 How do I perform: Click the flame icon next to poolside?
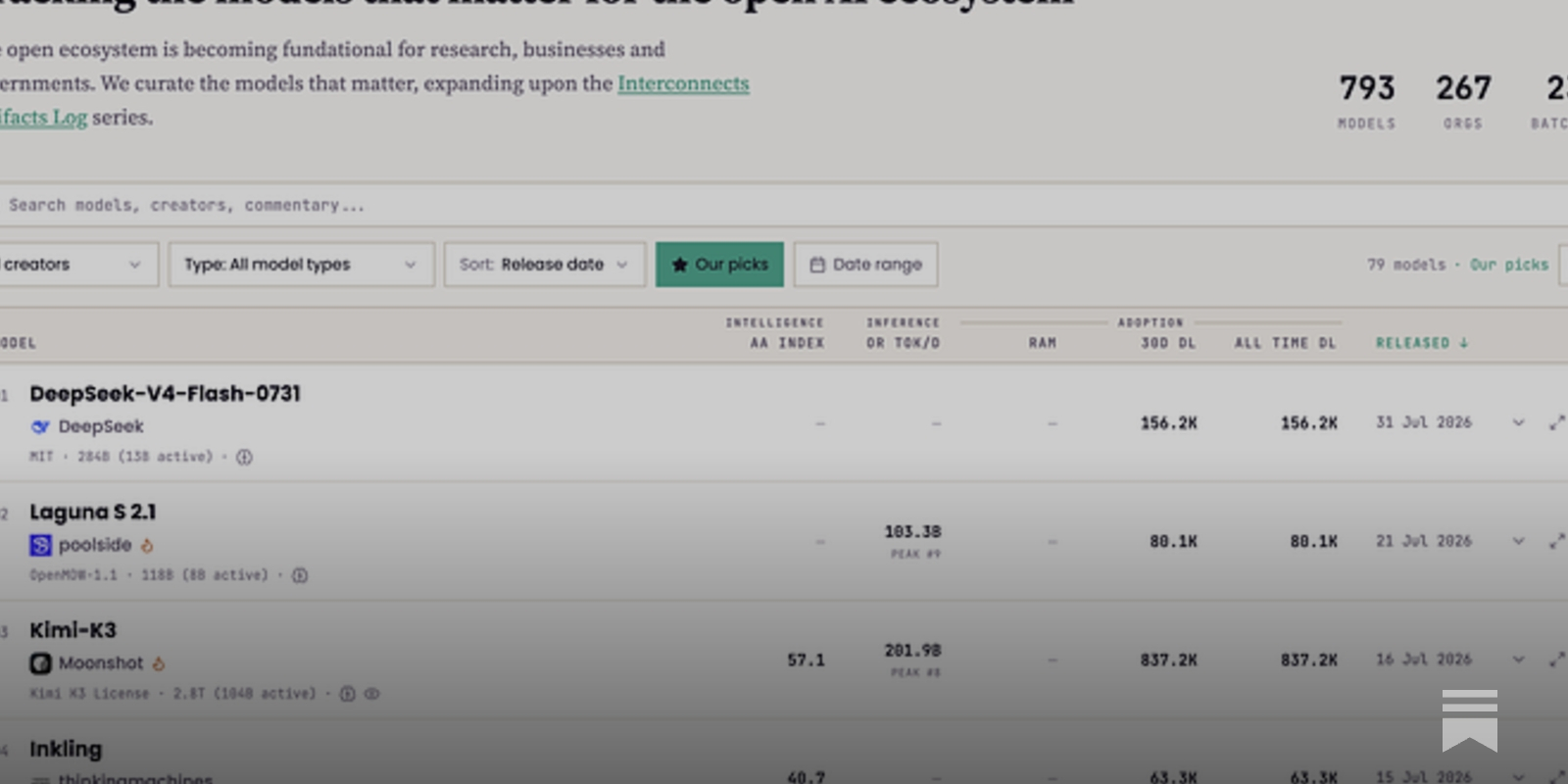point(147,545)
